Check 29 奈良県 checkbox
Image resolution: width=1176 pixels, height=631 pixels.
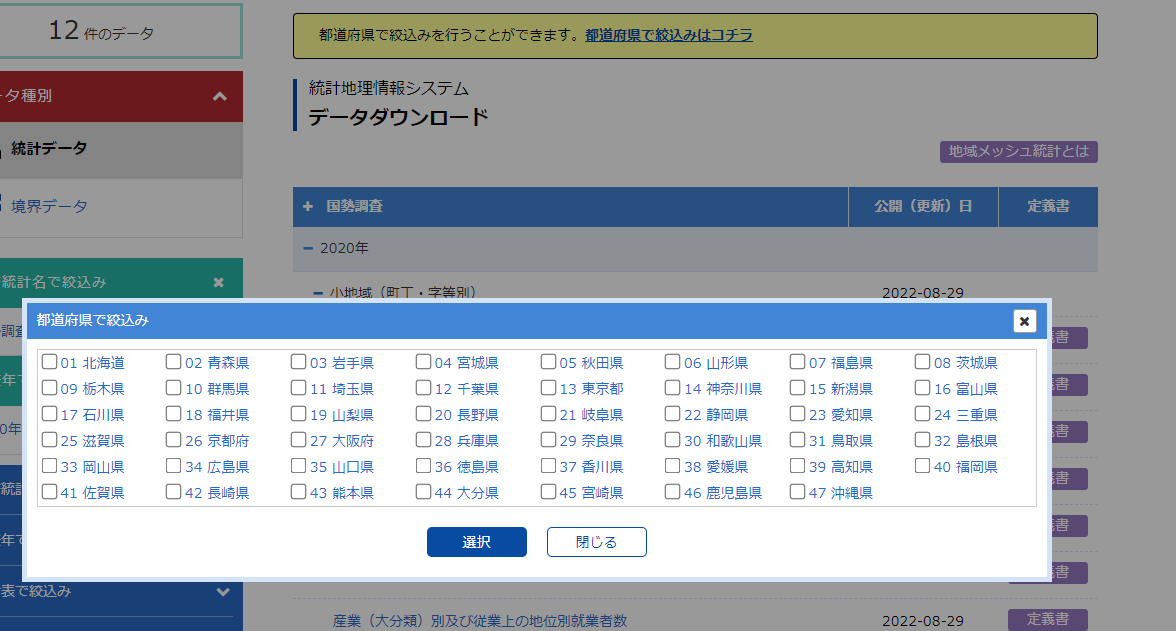[548, 440]
